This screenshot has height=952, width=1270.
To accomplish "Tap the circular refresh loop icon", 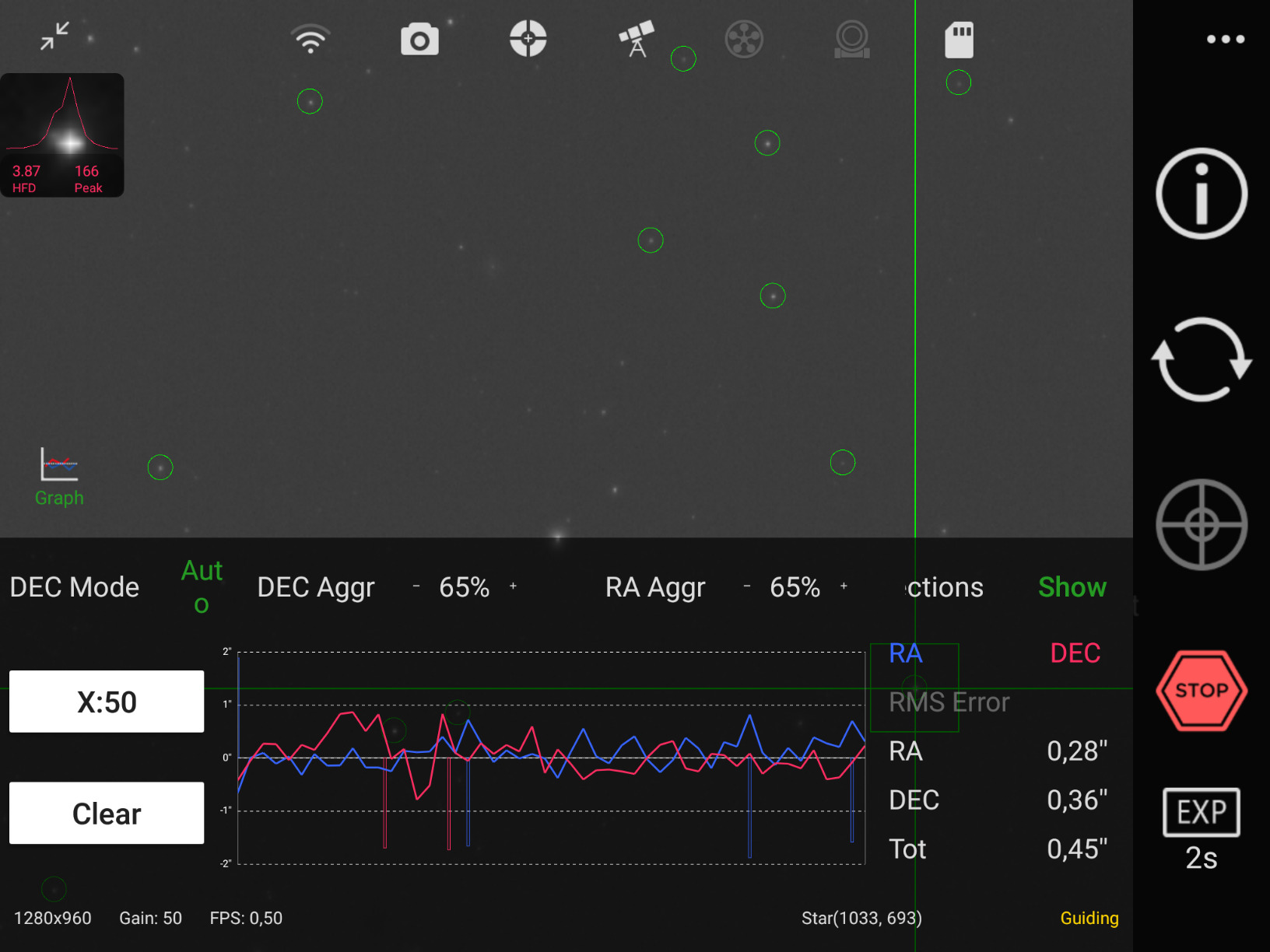I will pyautogui.click(x=1202, y=359).
